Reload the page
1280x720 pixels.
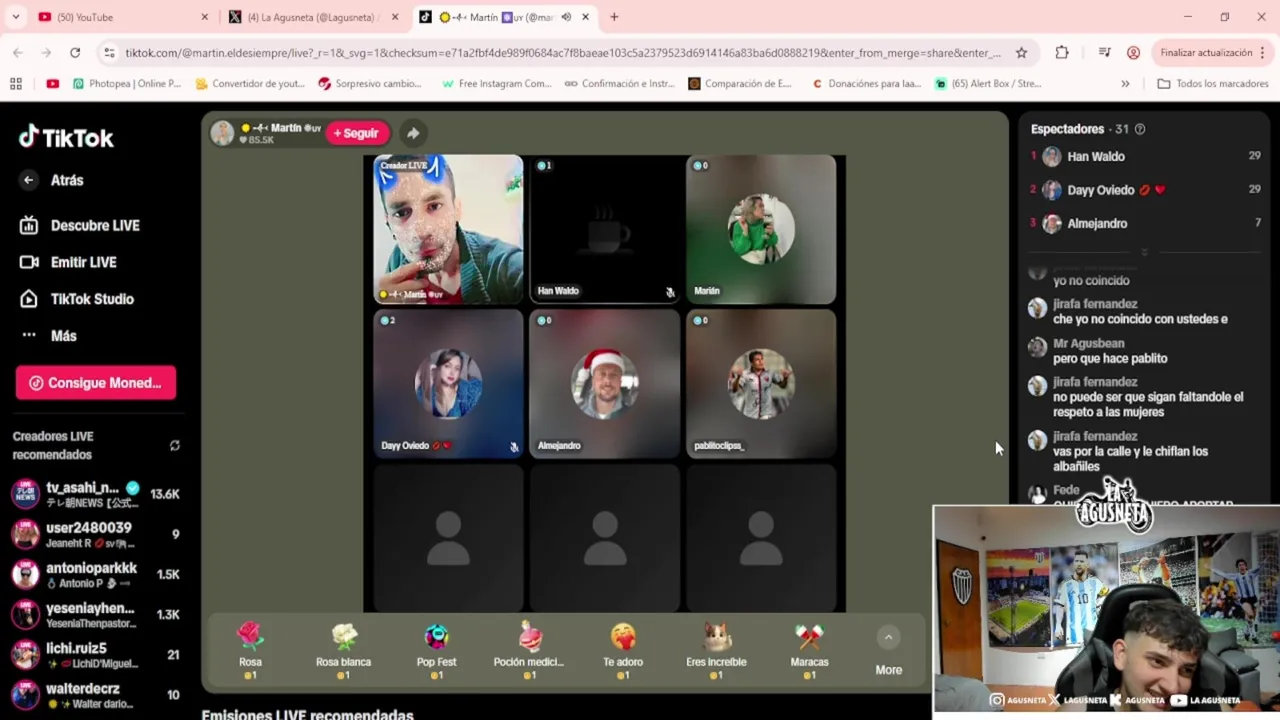[x=75, y=52]
